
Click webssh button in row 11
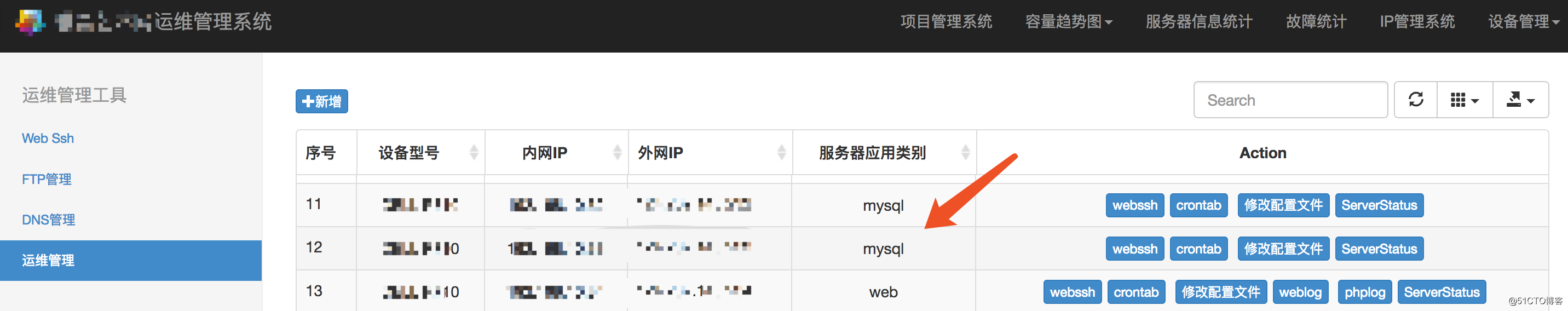coord(1134,205)
